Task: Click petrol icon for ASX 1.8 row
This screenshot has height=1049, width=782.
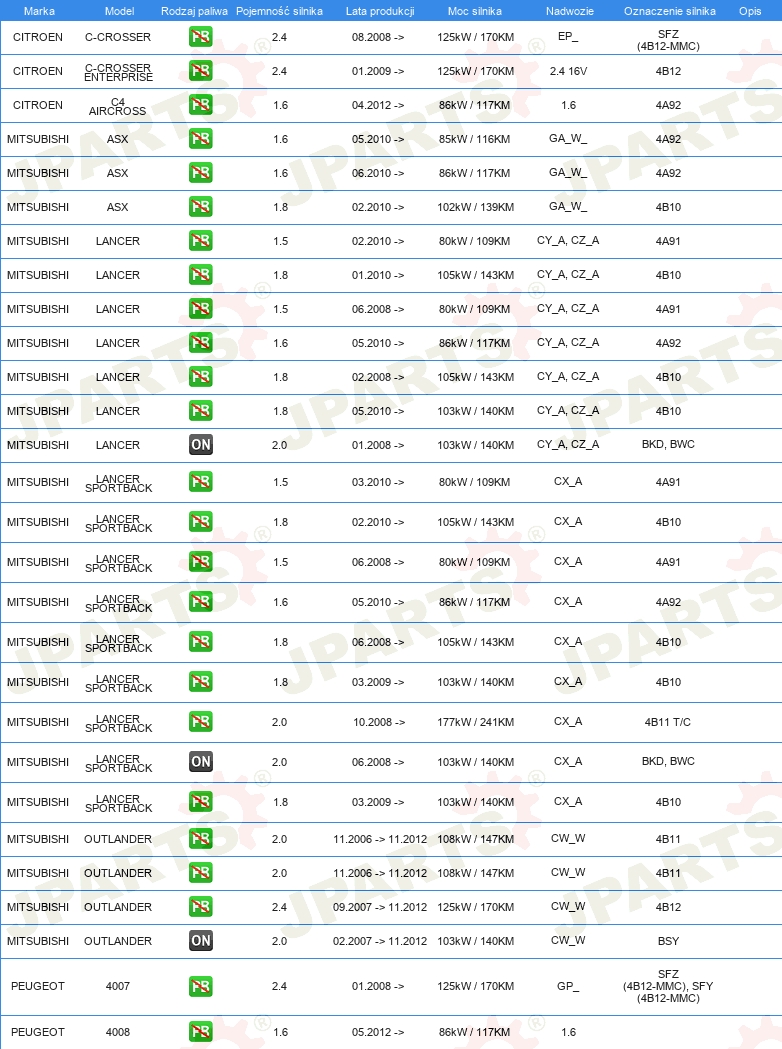Action: [201, 207]
